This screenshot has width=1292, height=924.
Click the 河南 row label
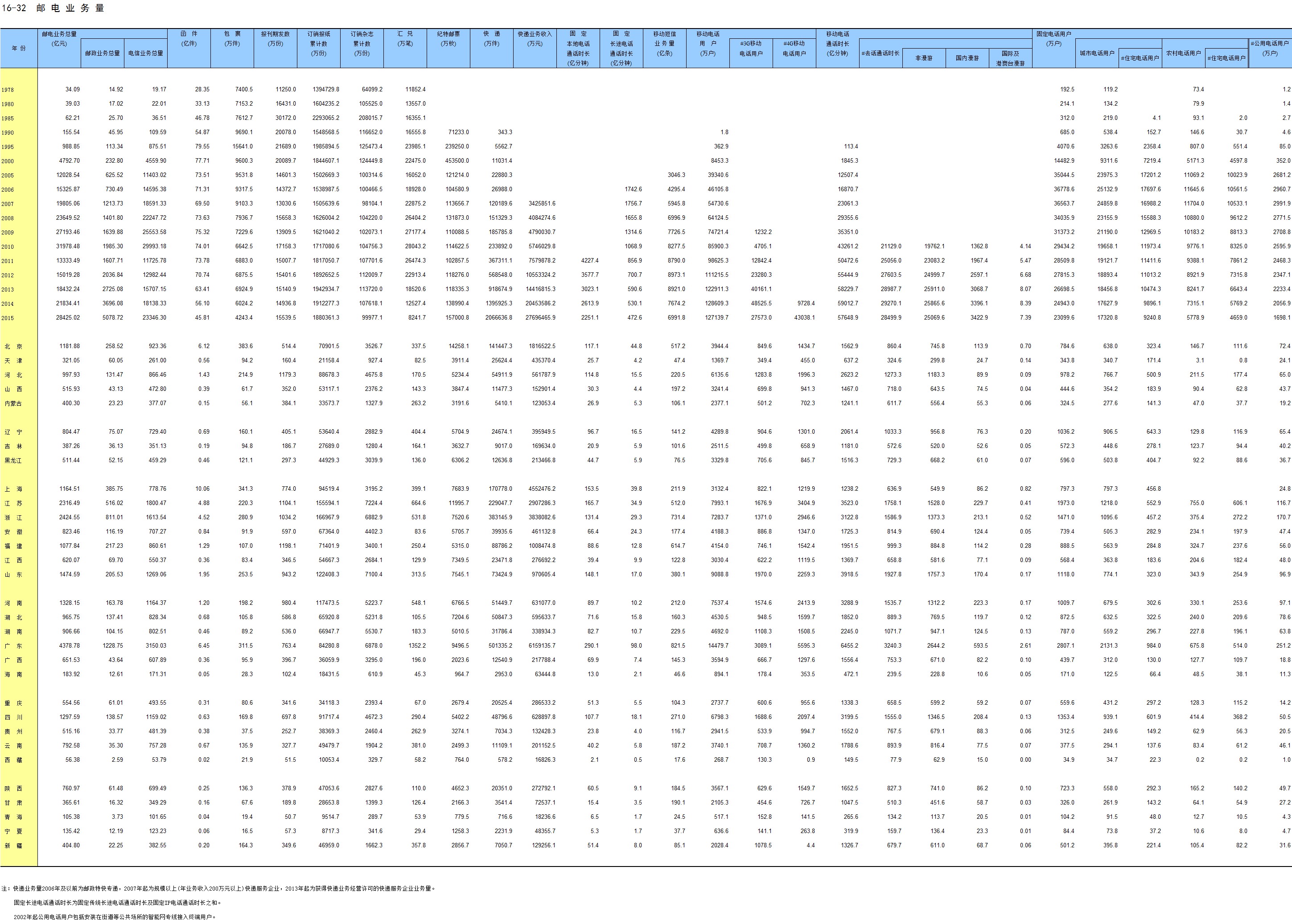(14, 603)
